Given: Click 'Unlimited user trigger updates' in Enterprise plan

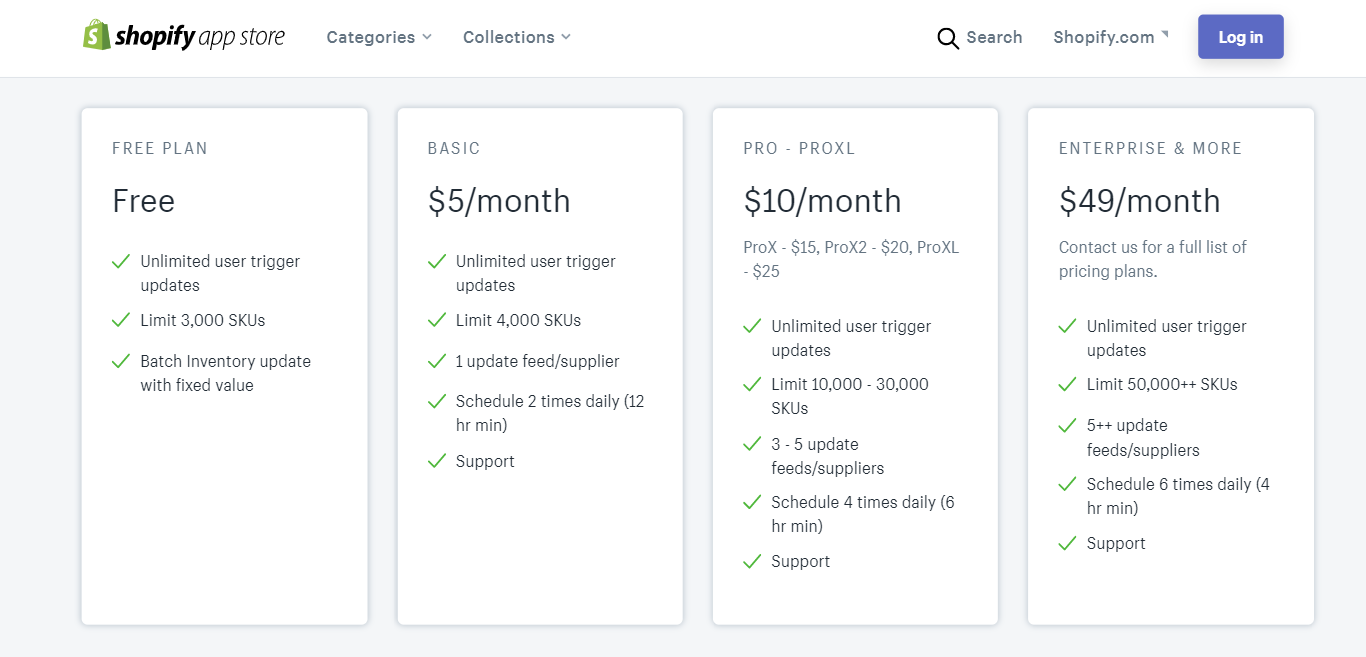Looking at the screenshot, I should point(1167,338).
